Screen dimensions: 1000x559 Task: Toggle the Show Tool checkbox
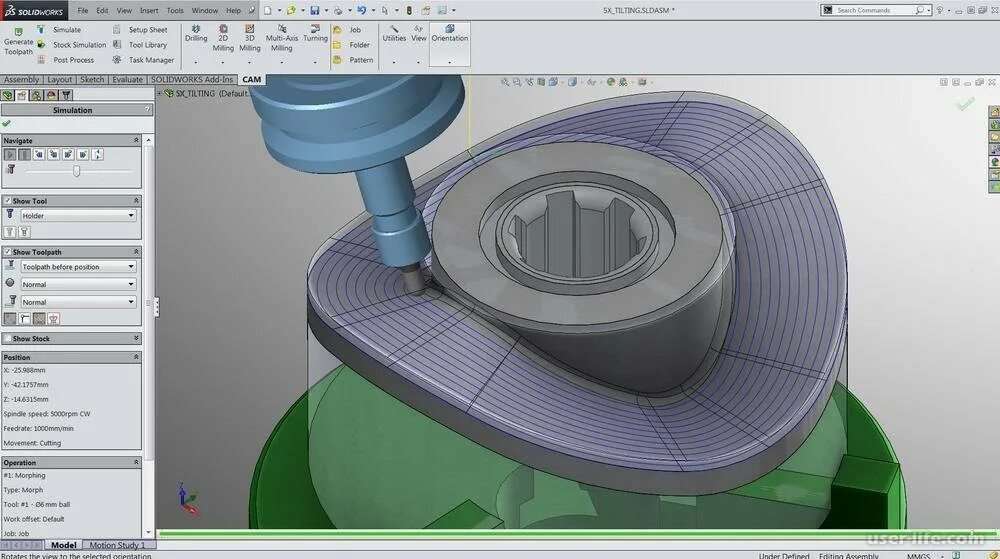[8, 201]
